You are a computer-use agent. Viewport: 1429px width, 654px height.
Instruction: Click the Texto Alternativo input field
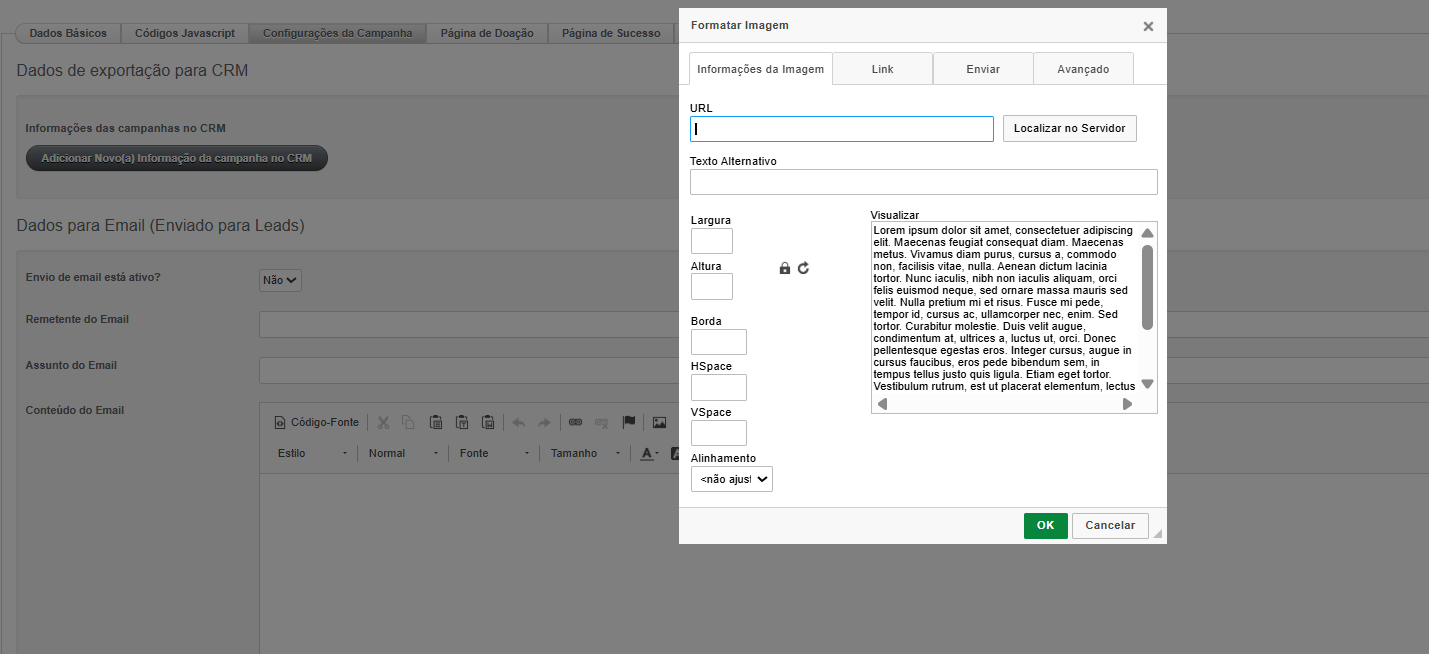coord(924,182)
